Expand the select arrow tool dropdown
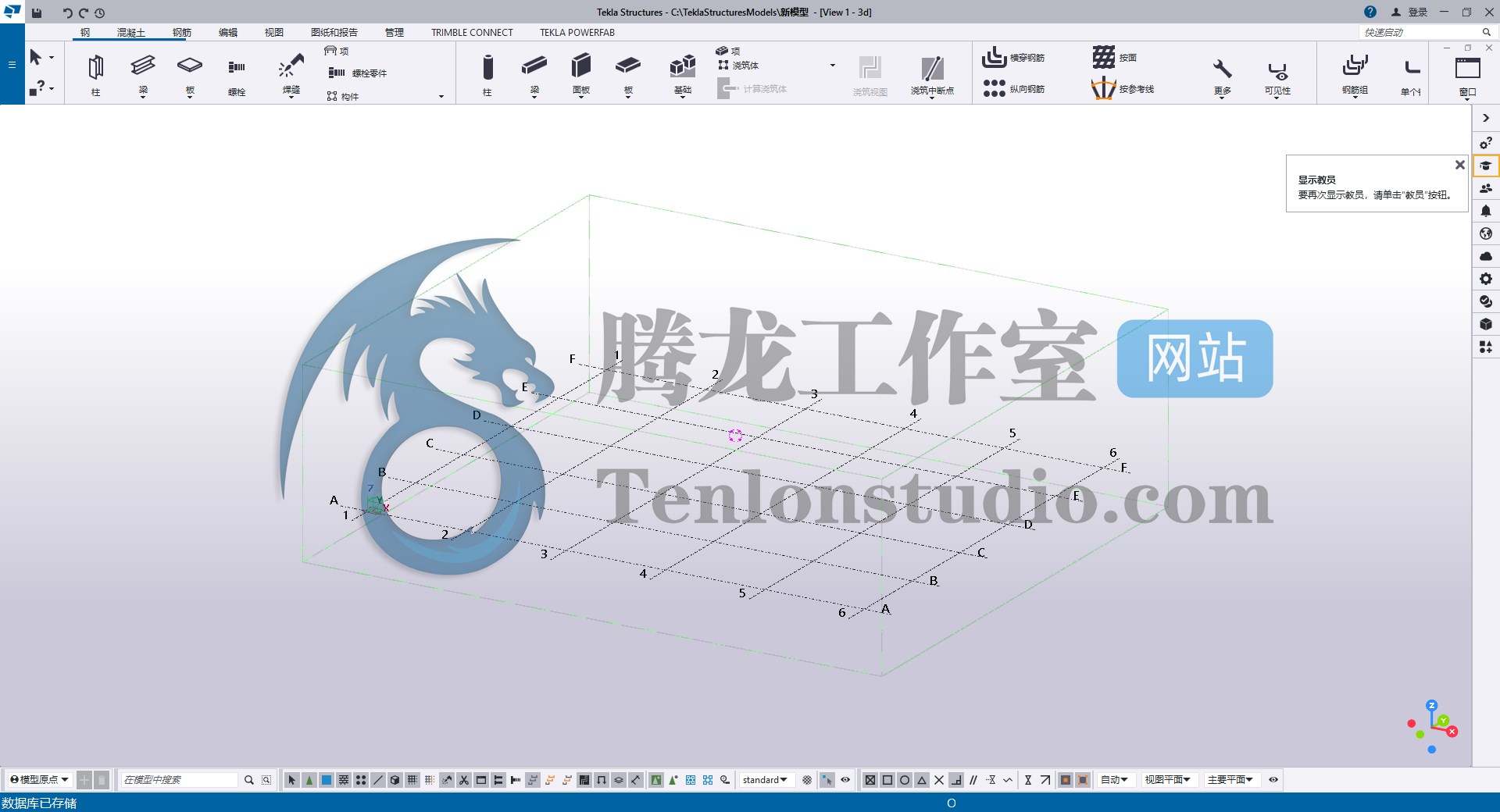 click(x=52, y=58)
